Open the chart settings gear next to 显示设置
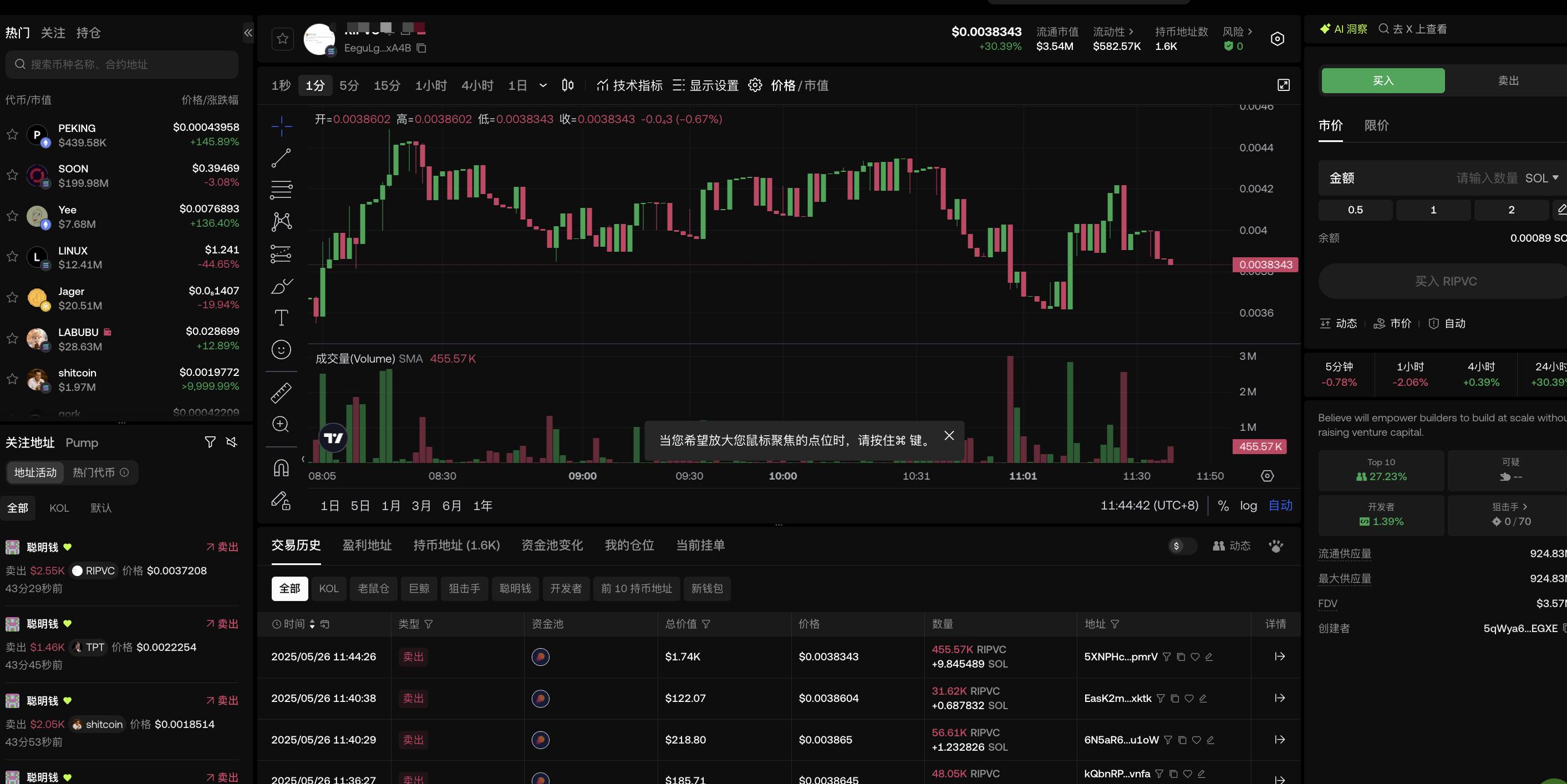This screenshot has width=1567, height=784. [754, 85]
